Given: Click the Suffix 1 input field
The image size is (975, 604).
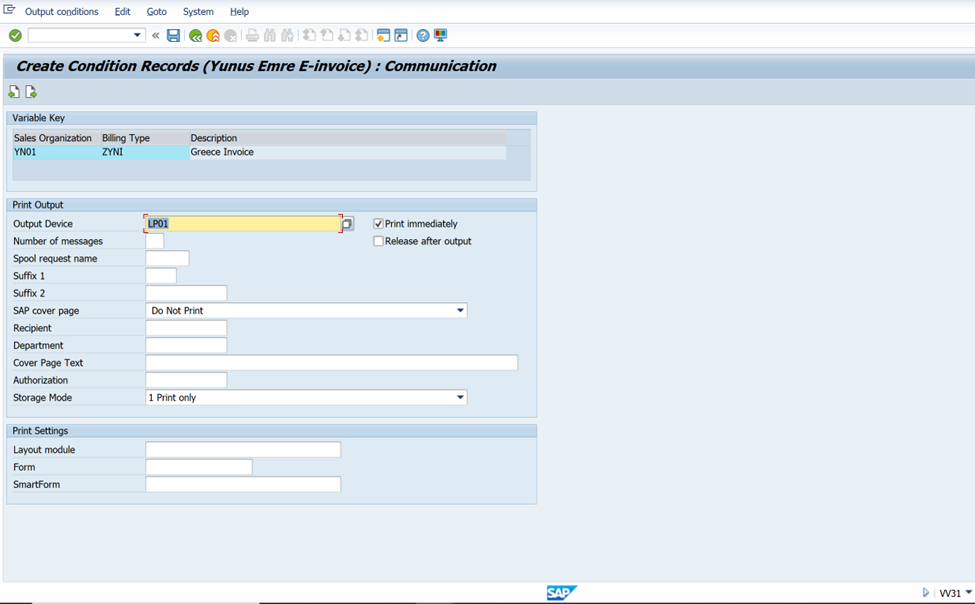Looking at the screenshot, I should click(161, 276).
